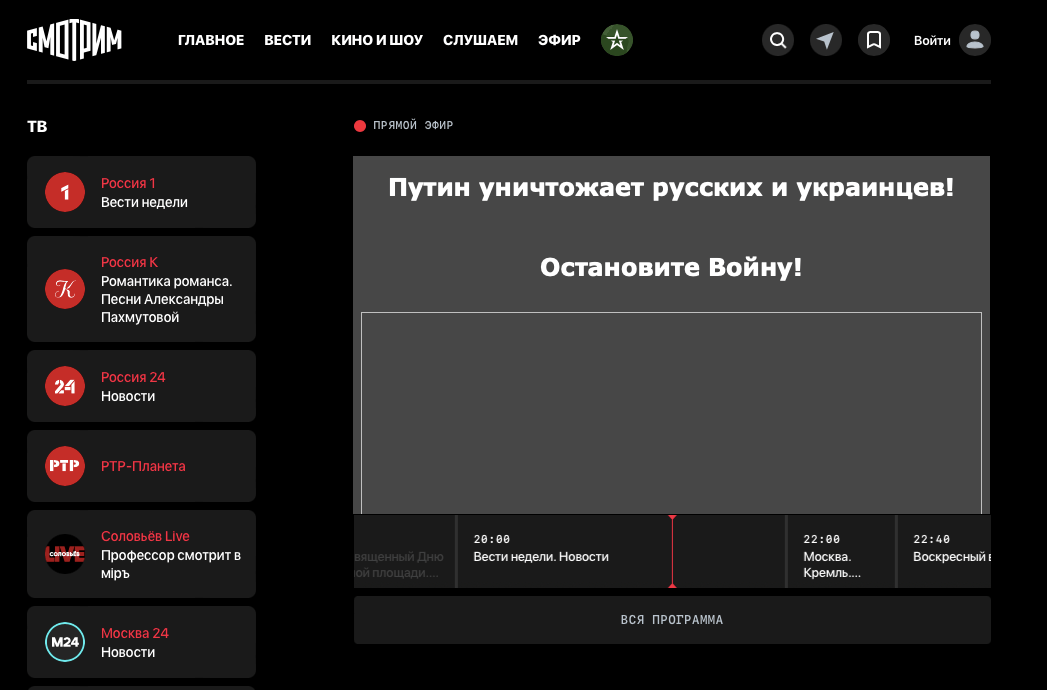The width and height of the screenshot is (1047, 690).
Task: Select the Соловьёв Live channel logo
Action: point(64,554)
